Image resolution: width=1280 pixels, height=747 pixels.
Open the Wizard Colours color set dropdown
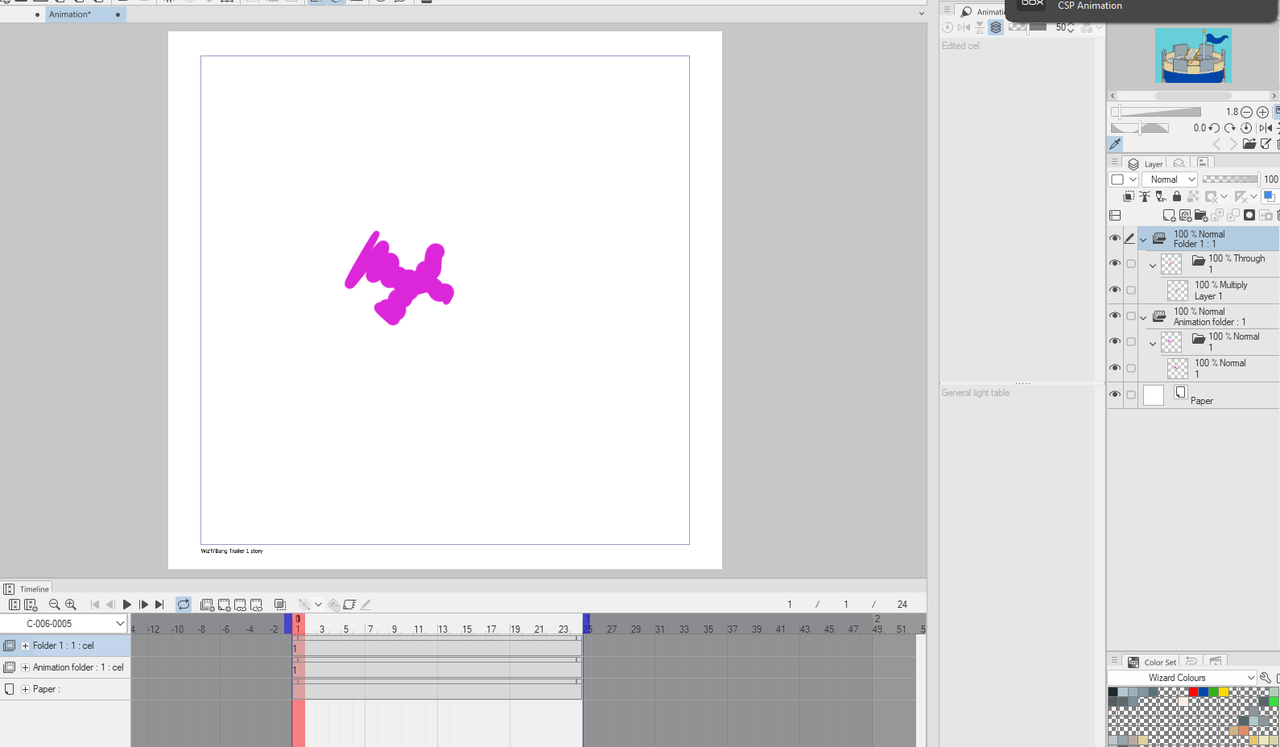(1182, 677)
